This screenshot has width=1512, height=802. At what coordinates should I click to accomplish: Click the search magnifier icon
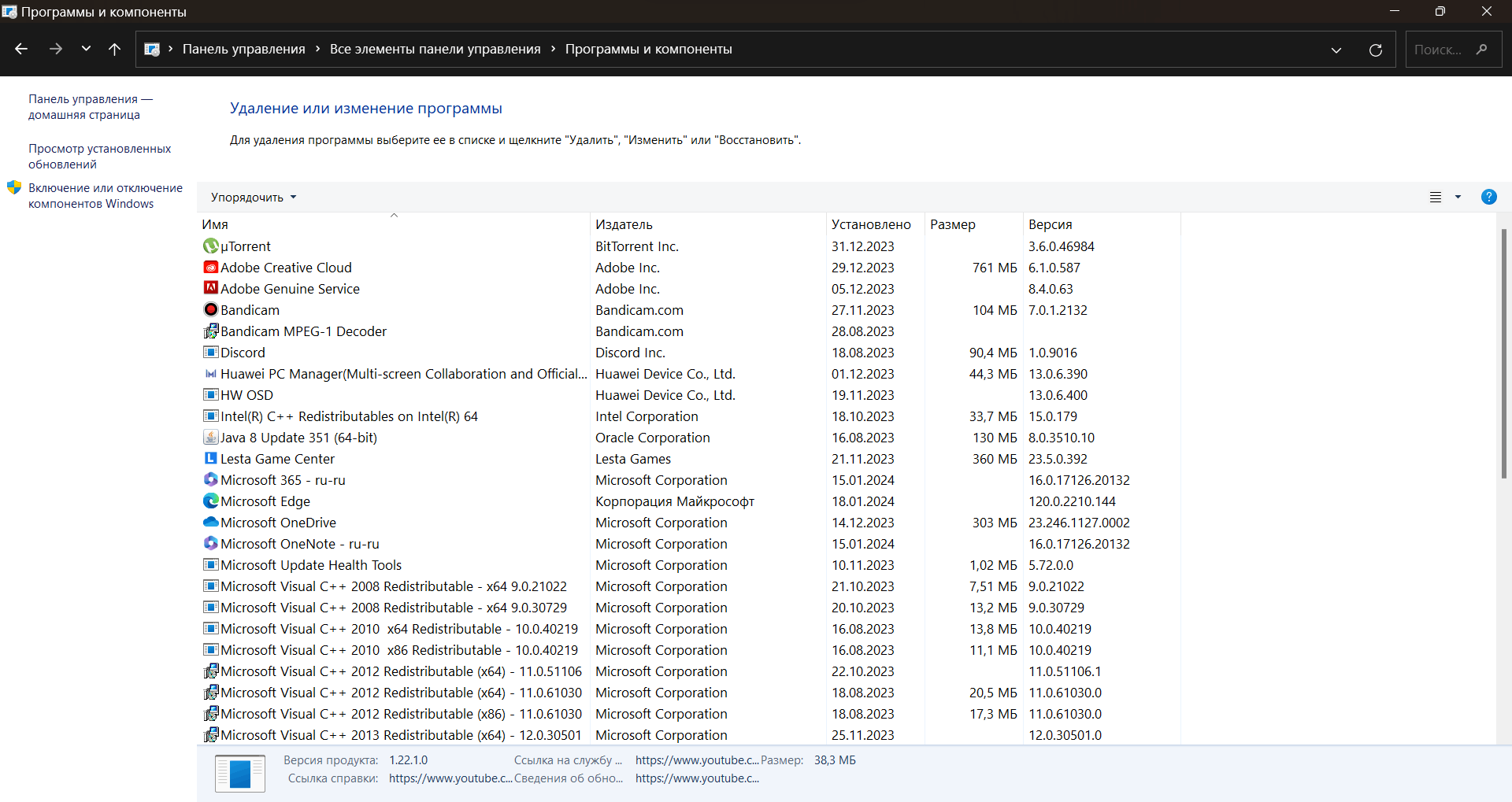[1481, 49]
